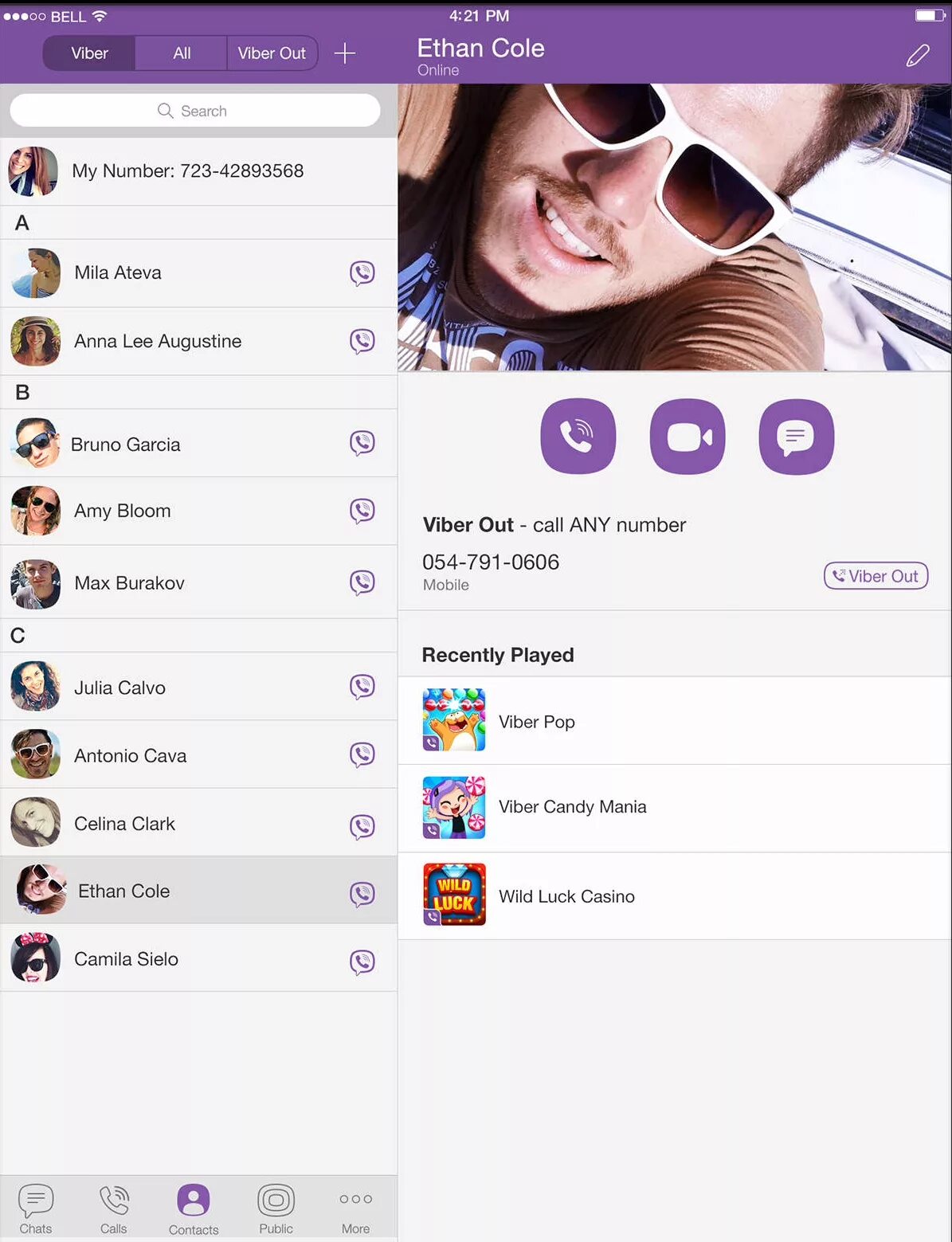Tap the Viber Pop title
The height and width of the screenshot is (1242, 952).
pos(536,722)
